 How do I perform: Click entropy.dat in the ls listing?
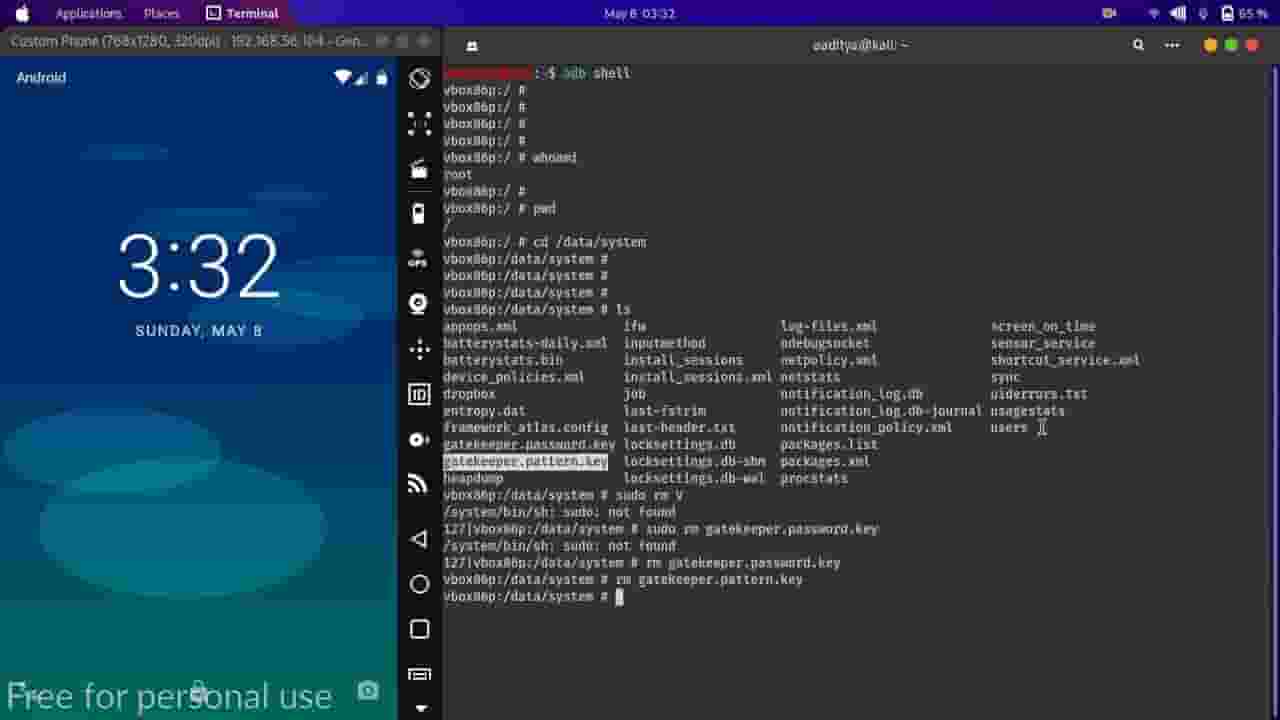pyautogui.click(x=484, y=411)
